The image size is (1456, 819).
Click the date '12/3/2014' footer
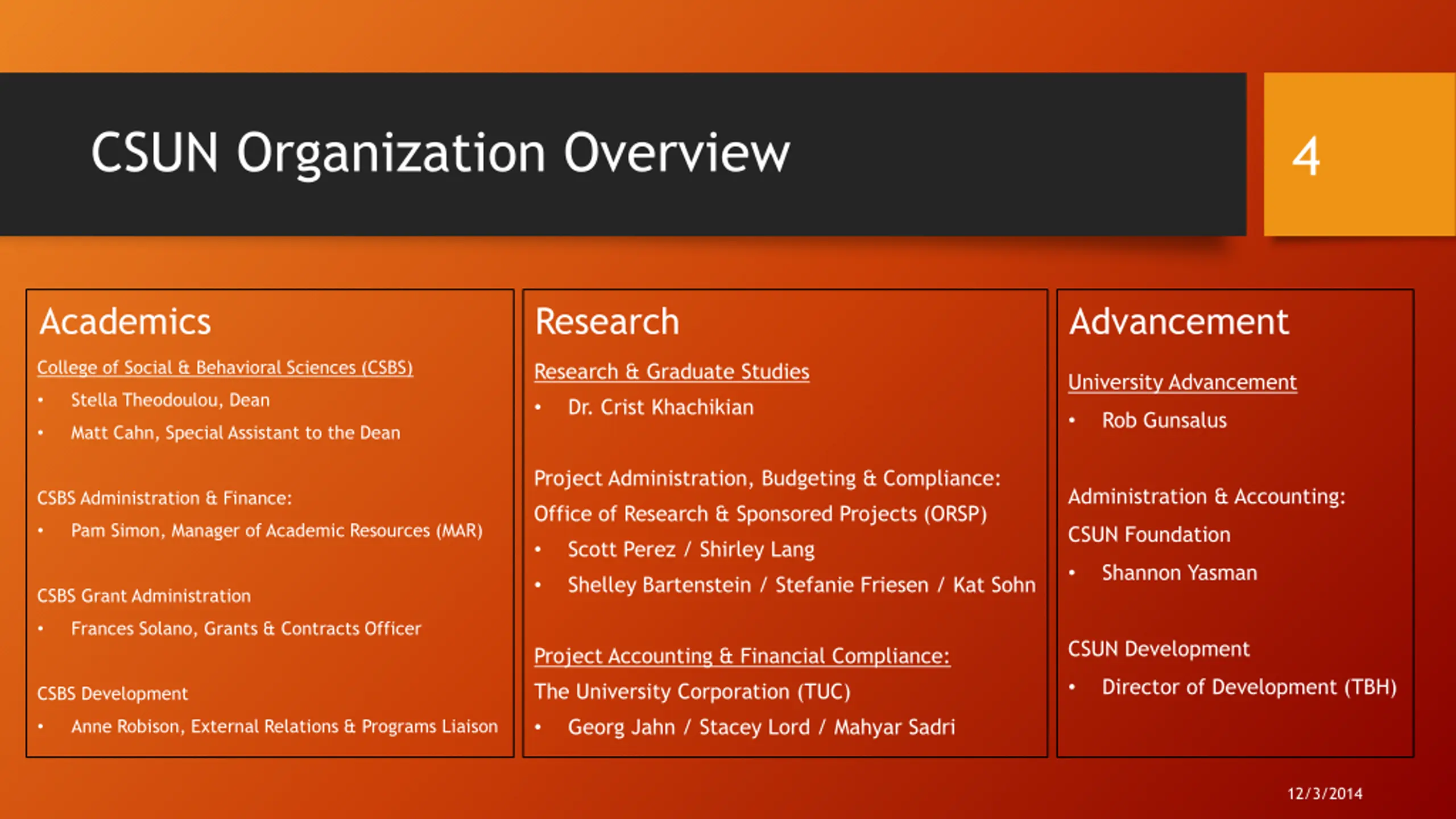click(1325, 793)
